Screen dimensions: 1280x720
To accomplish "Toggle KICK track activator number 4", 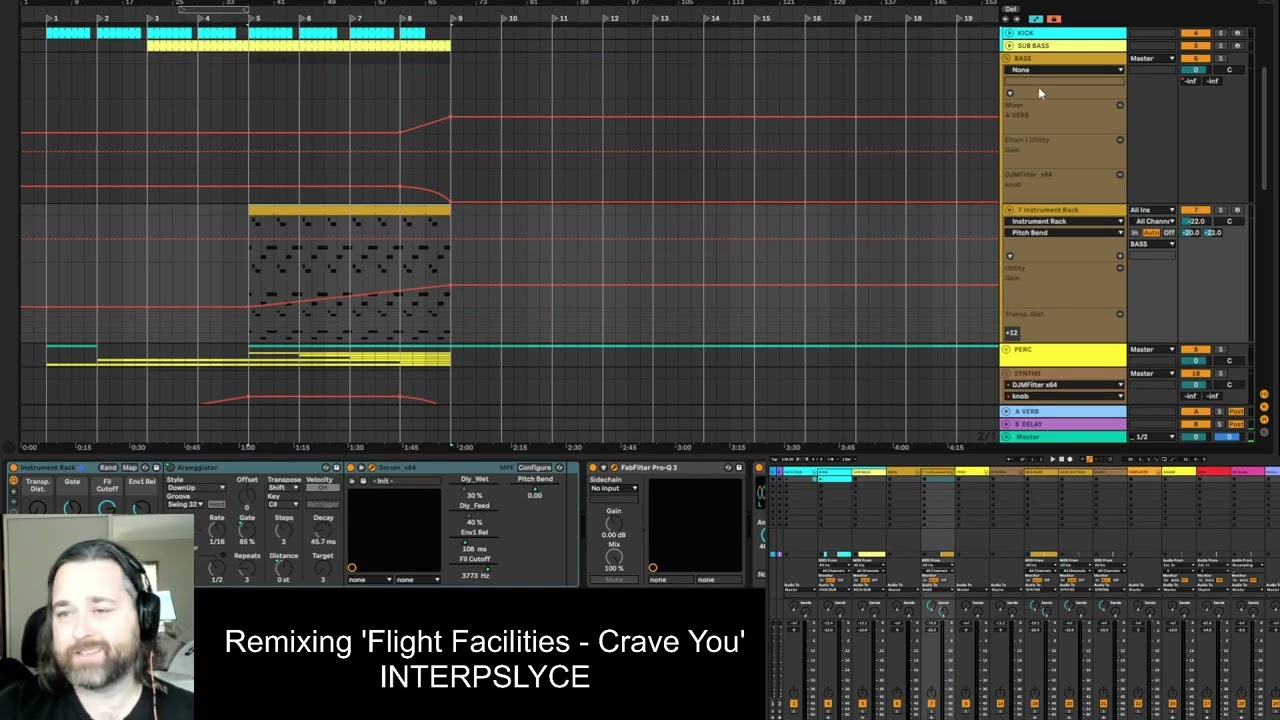I will (1195, 33).
